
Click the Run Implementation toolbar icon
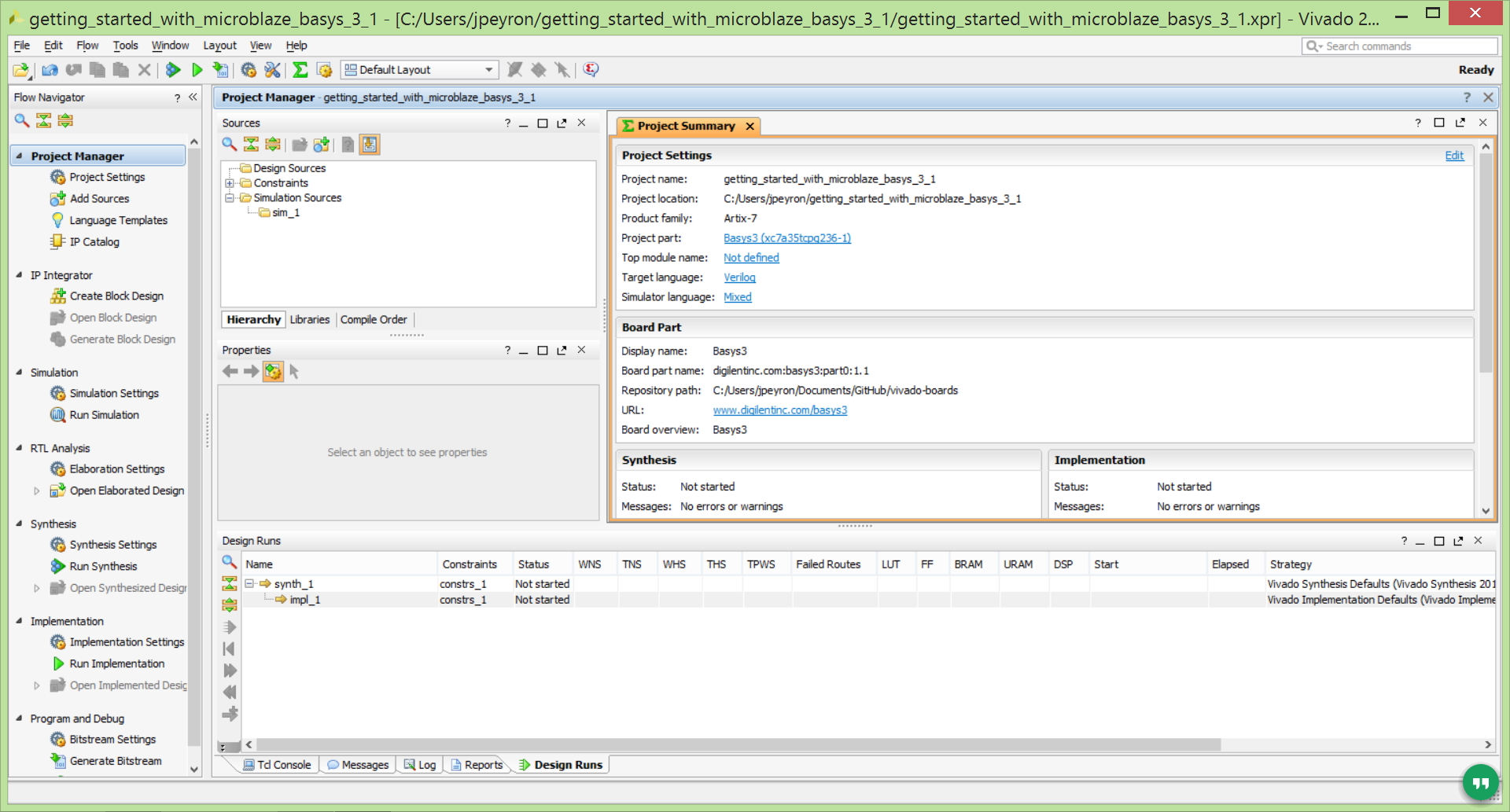click(x=197, y=70)
